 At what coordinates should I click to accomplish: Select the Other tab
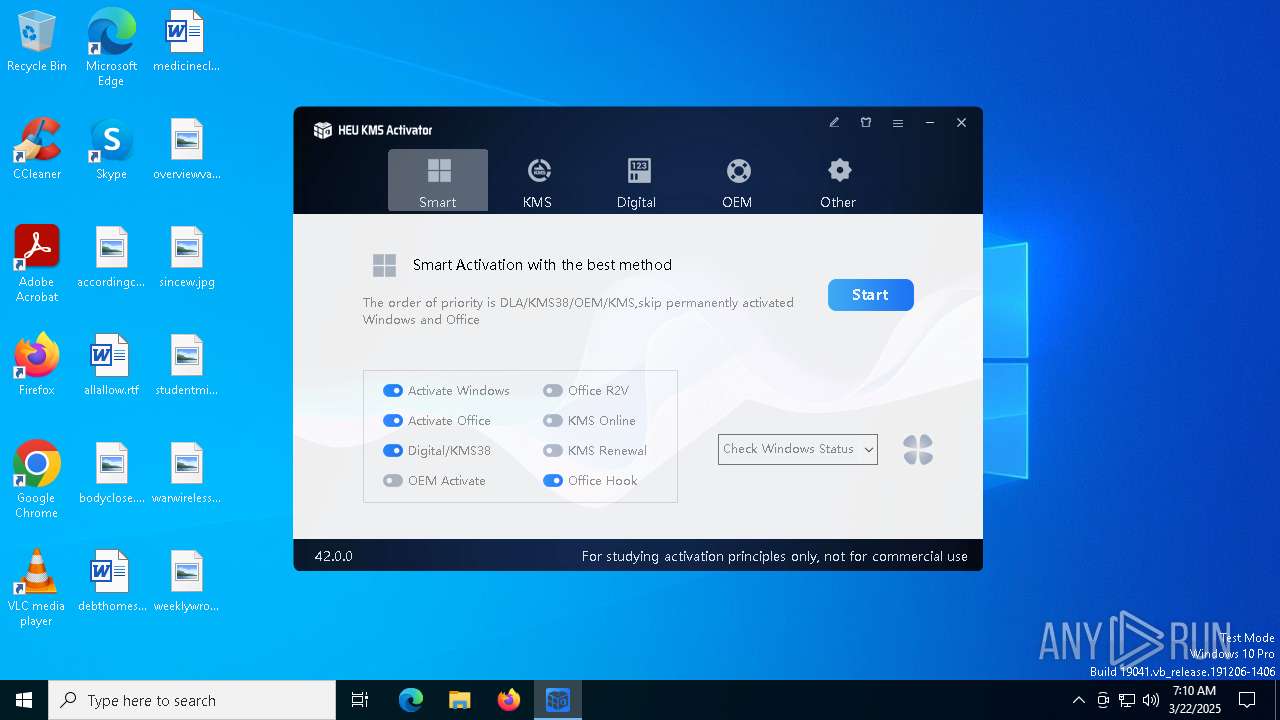pos(838,180)
